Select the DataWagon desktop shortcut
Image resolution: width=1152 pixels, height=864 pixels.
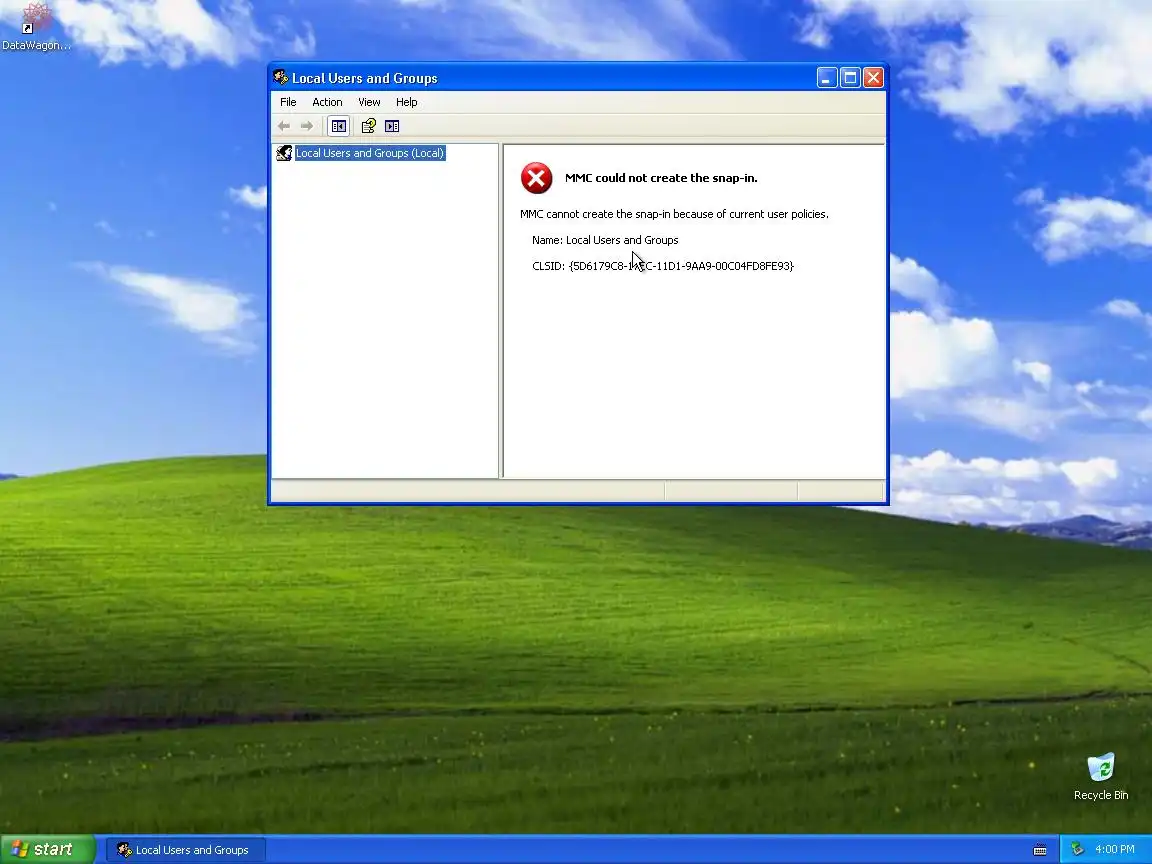37,26
